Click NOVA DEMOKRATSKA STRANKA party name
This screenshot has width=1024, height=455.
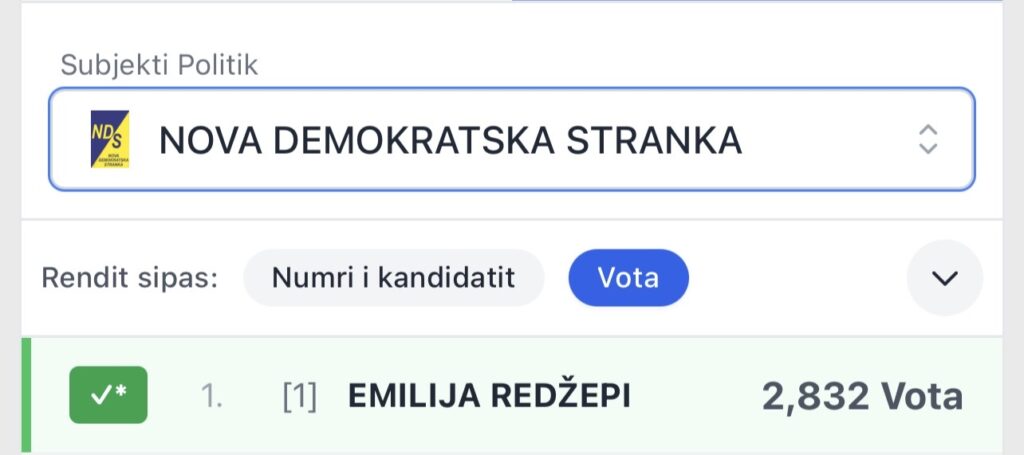coord(450,140)
